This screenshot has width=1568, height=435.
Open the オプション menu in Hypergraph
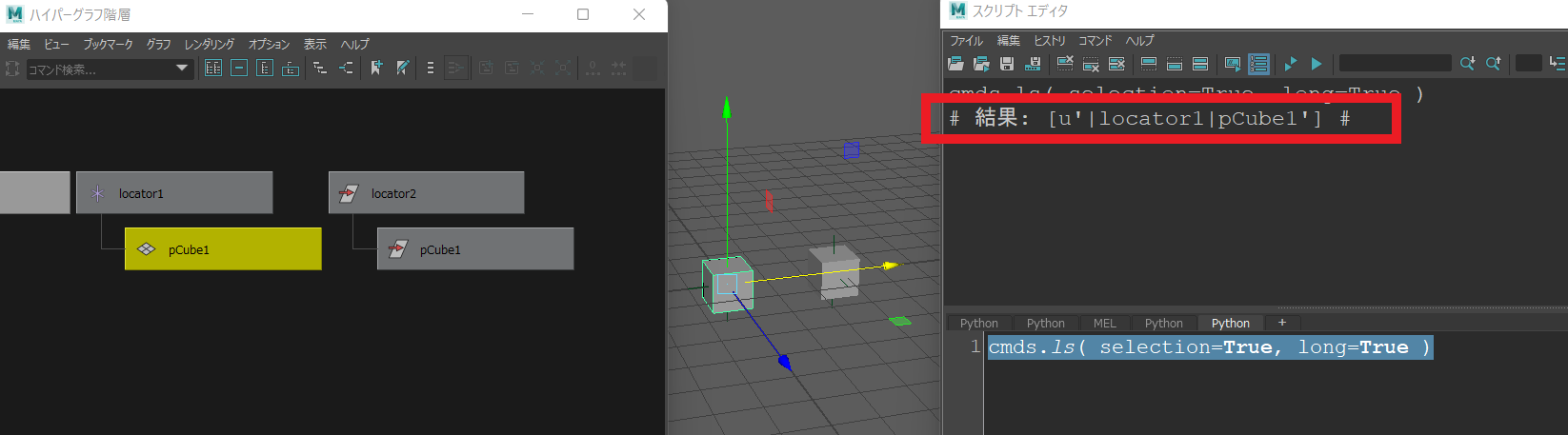(x=269, y=45)
